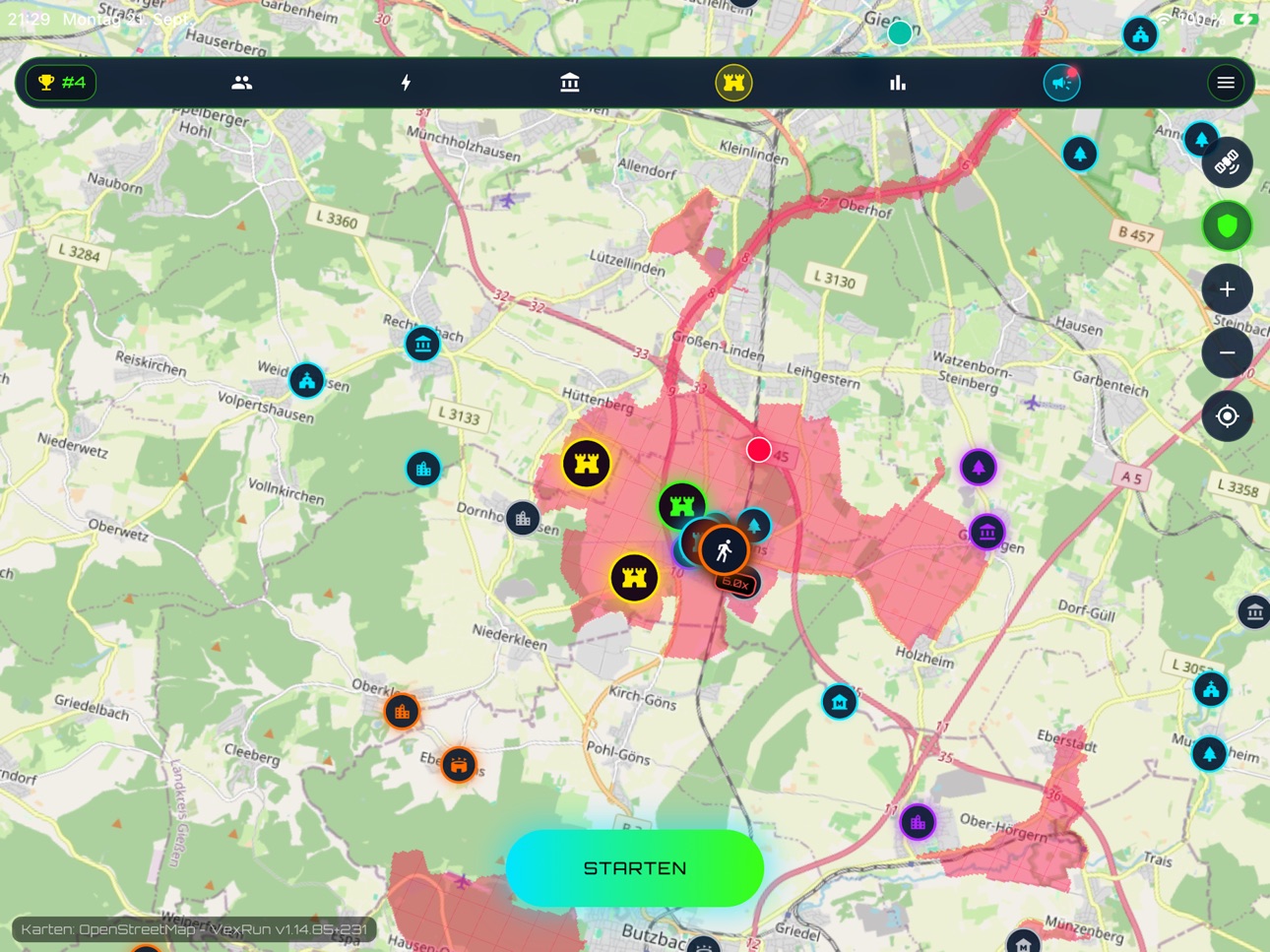Select the orange building marker at Oberkleen
Screen dimensions: 1270x952
[402, 711]
